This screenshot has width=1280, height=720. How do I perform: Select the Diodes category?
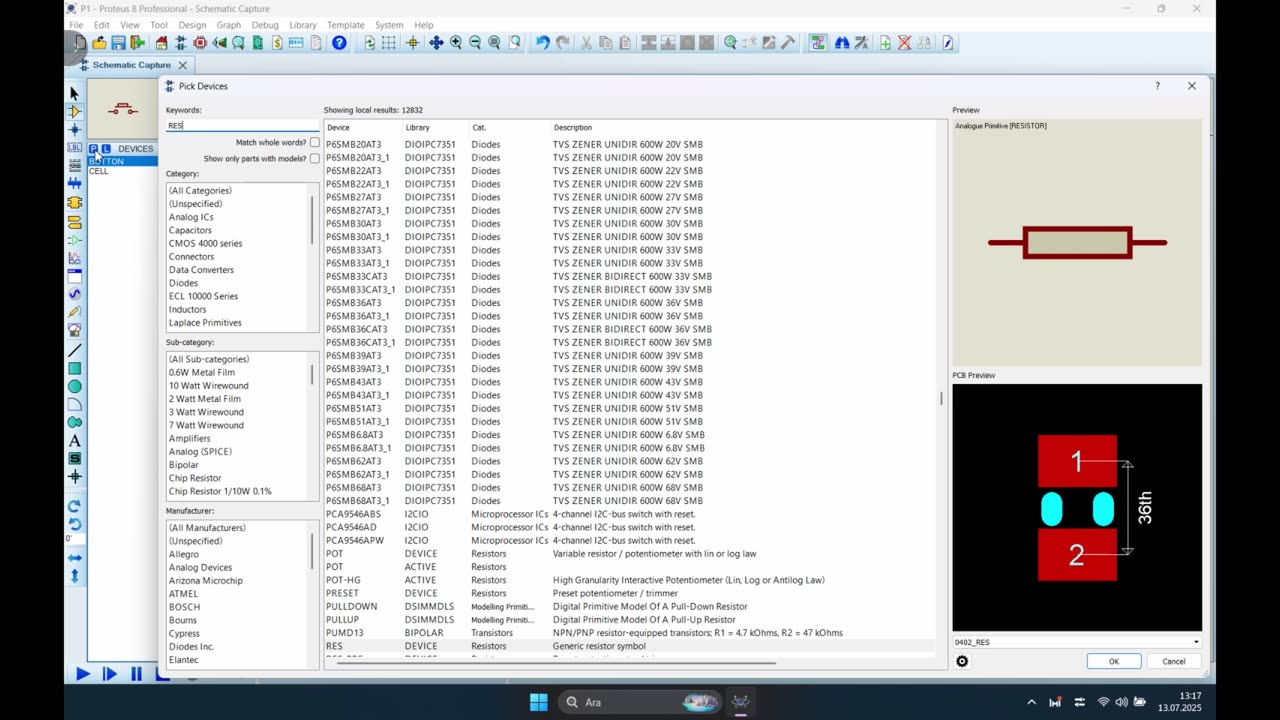[x=183, y=283]
